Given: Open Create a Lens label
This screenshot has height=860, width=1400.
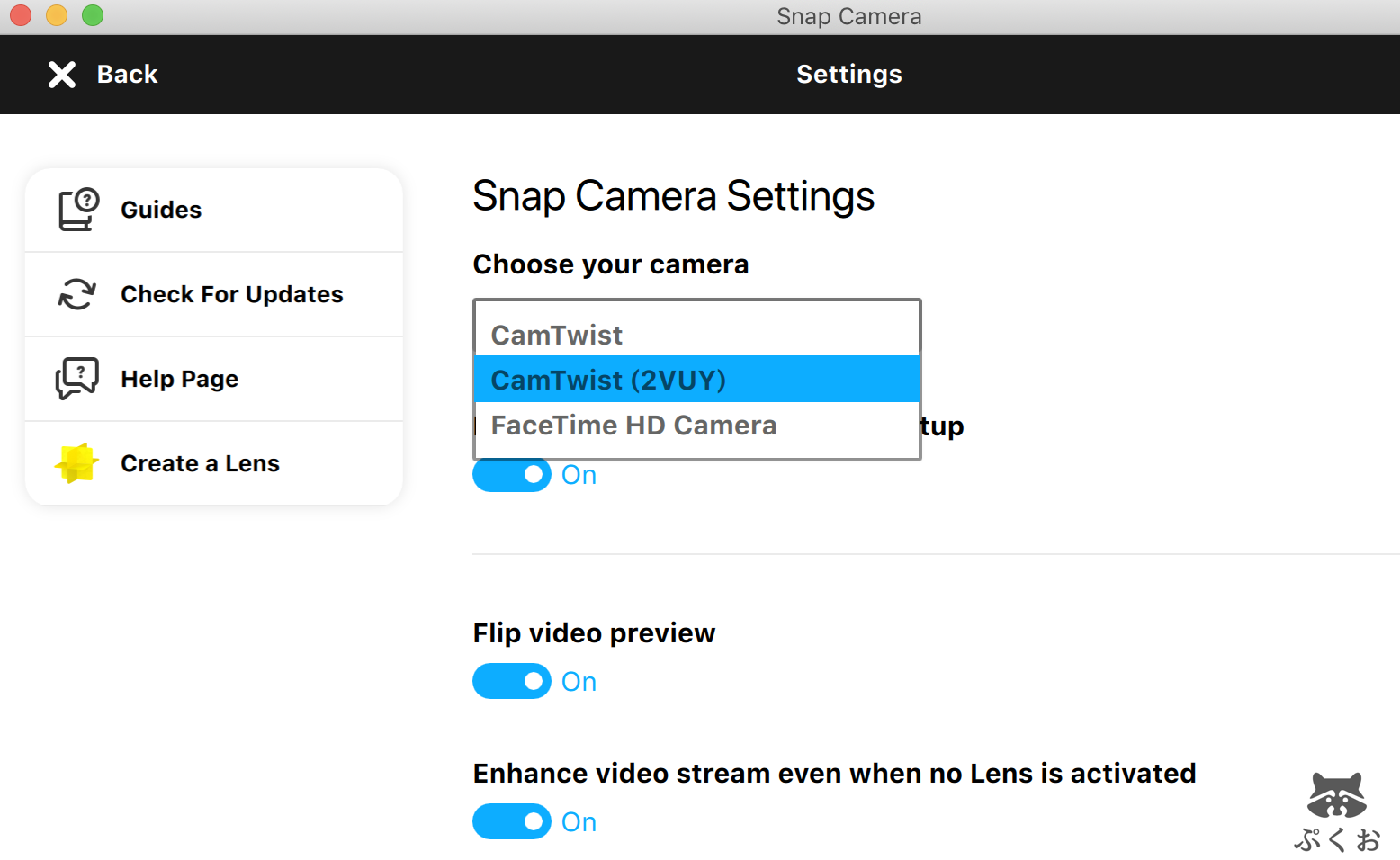Looking at the screenshot, I should click(x=201, y=463).
